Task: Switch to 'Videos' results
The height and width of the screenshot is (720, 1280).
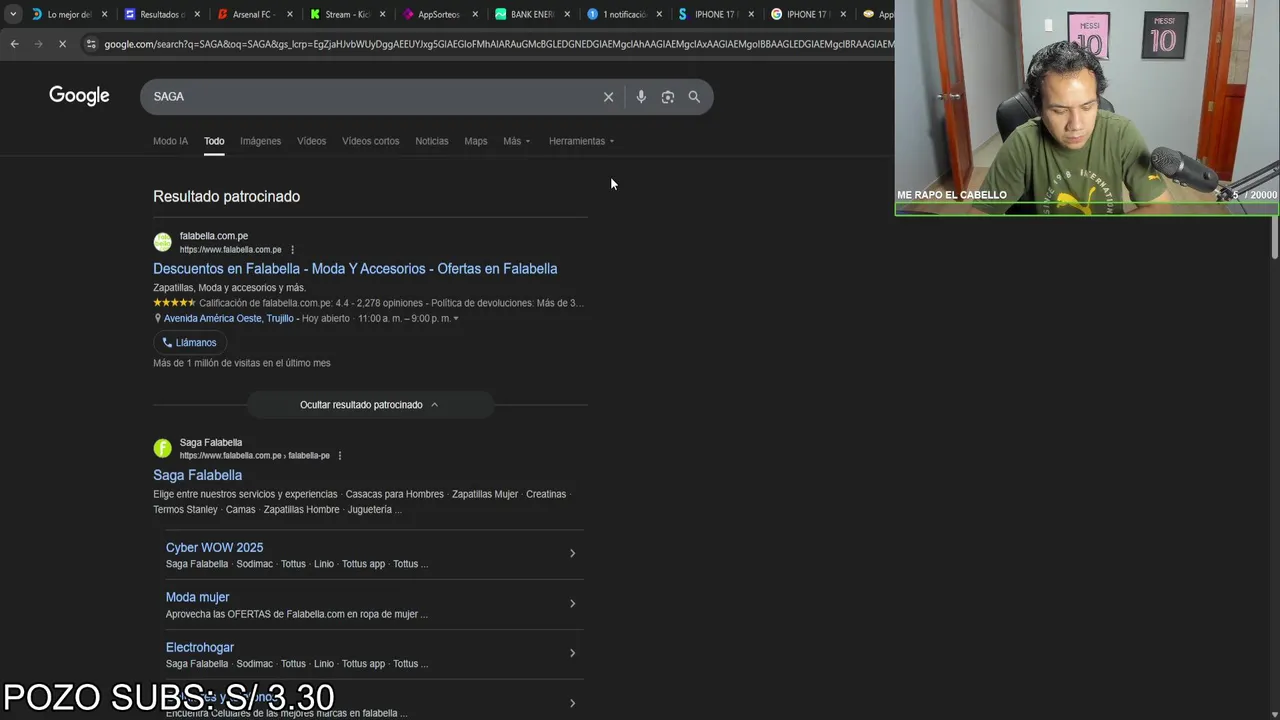Action: tap(311, 141)
